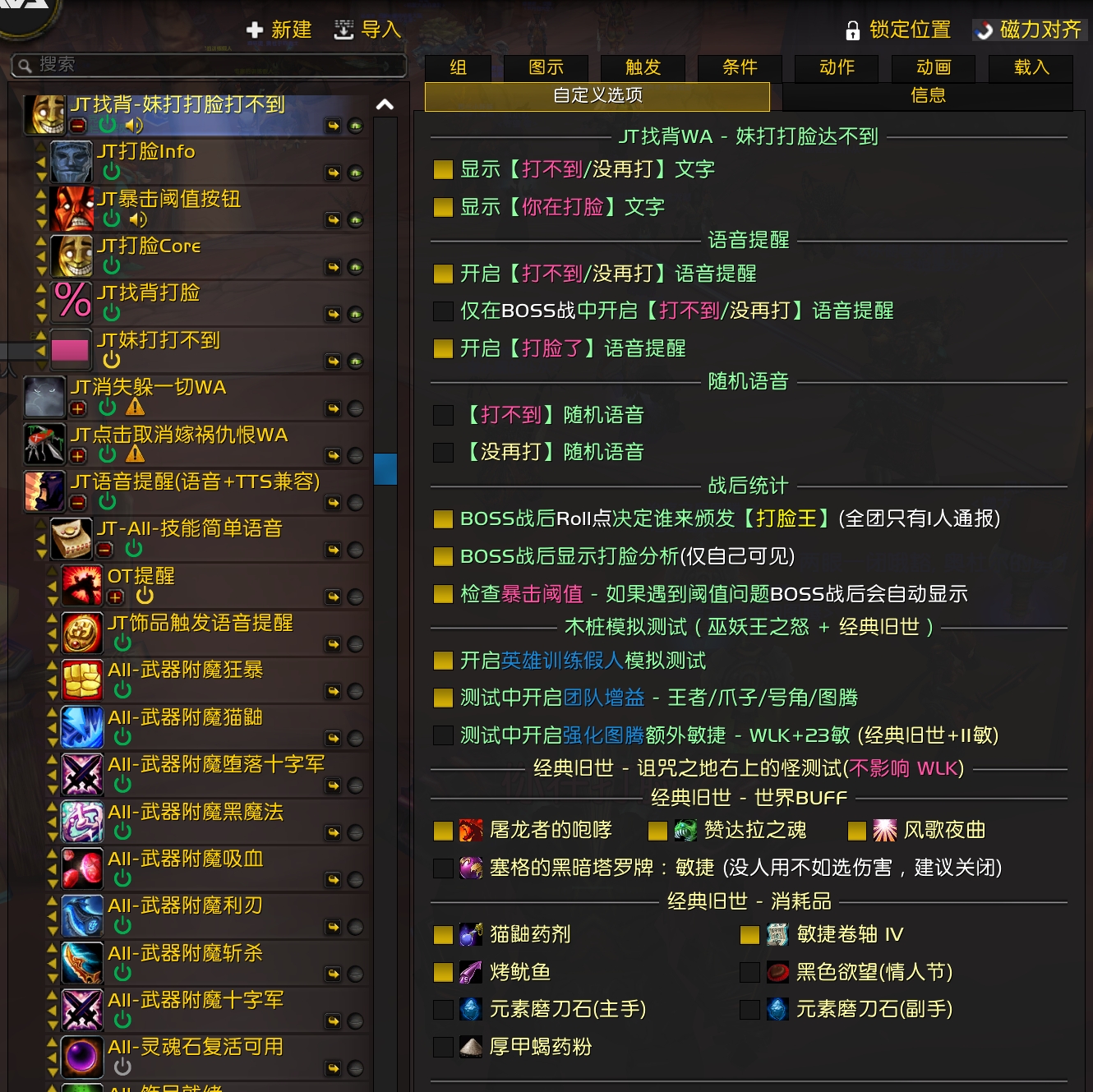Click the padlock icon for 锁定位置
Screen dimensions: 1093x1092
click(x=853, y=31)
